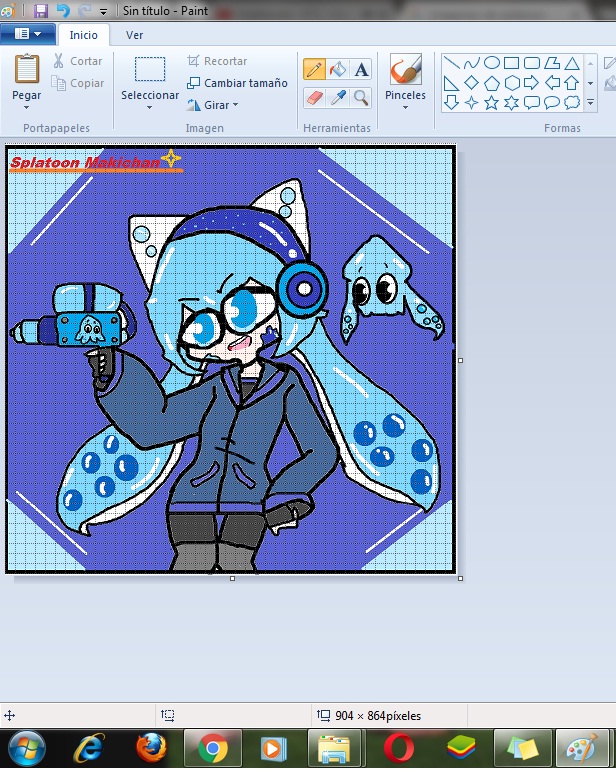Click the bottom-right canvas resize handle
The width and height of the screenshot is (616, 778).
click(461, 579)
